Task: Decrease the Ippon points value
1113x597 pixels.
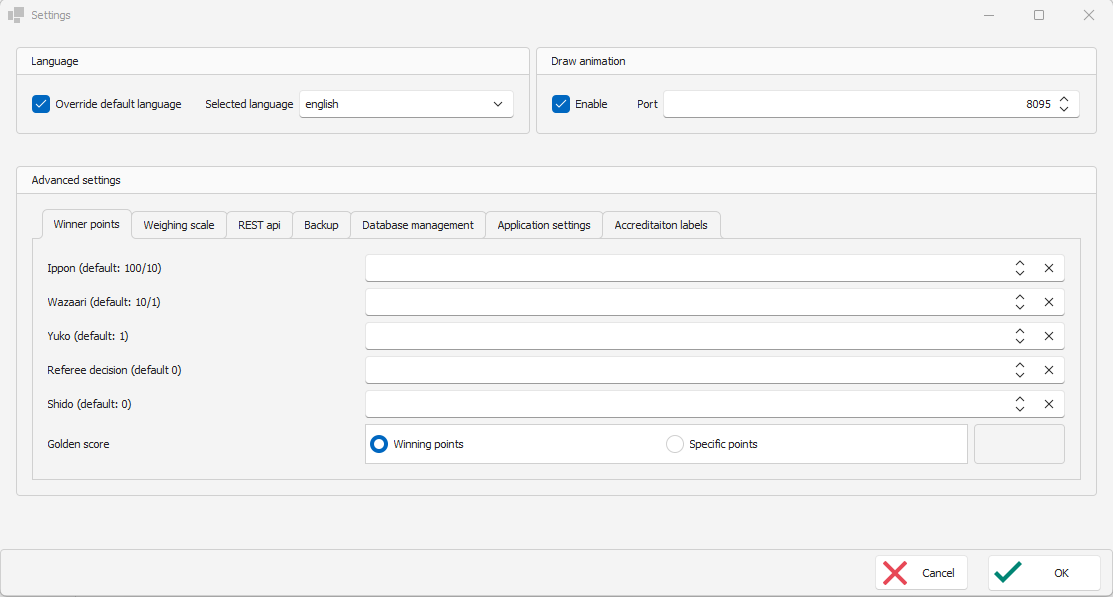Action: (1020, 273)
